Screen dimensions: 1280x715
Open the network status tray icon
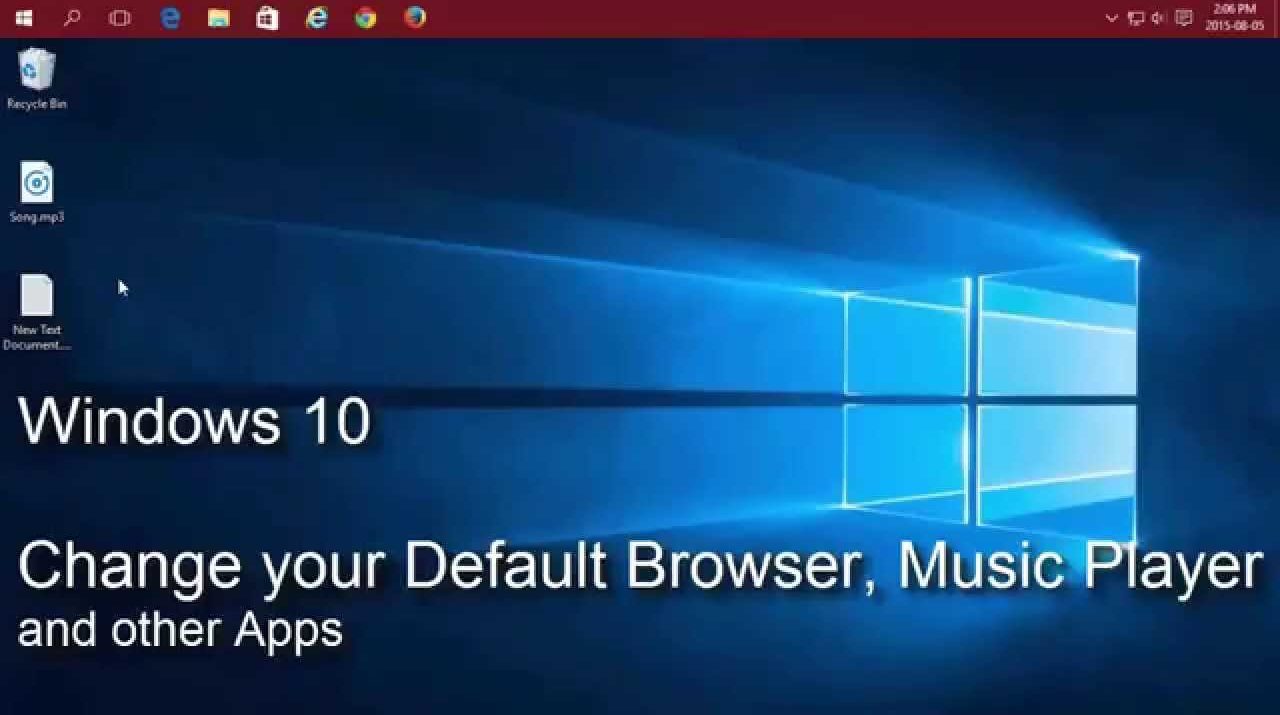pos(1135,18)
